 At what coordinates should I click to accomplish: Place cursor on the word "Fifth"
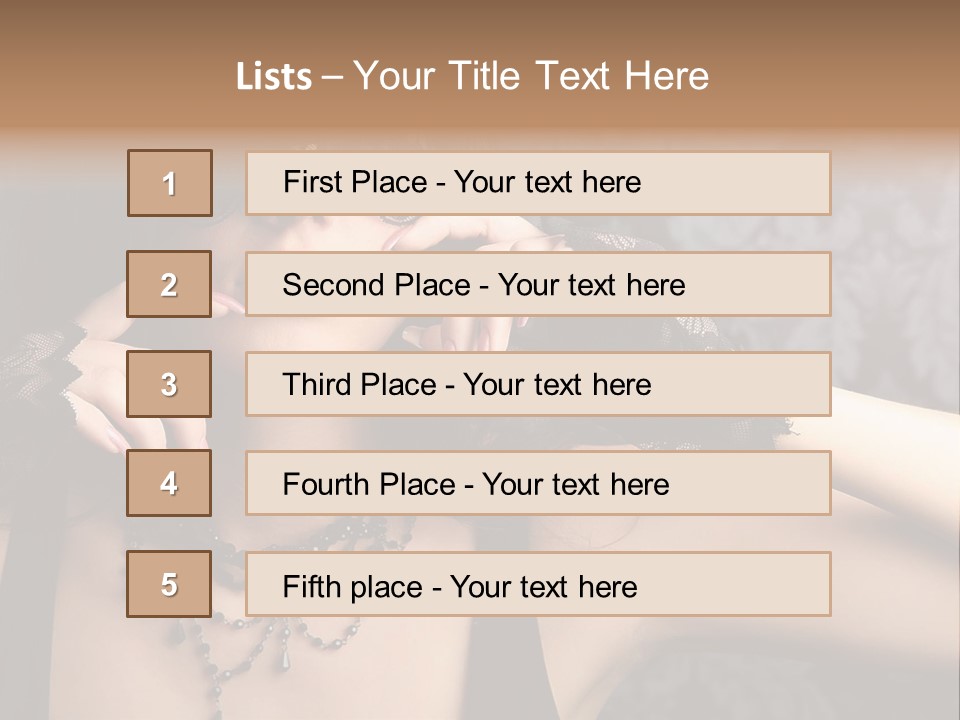tap(309, 586)
